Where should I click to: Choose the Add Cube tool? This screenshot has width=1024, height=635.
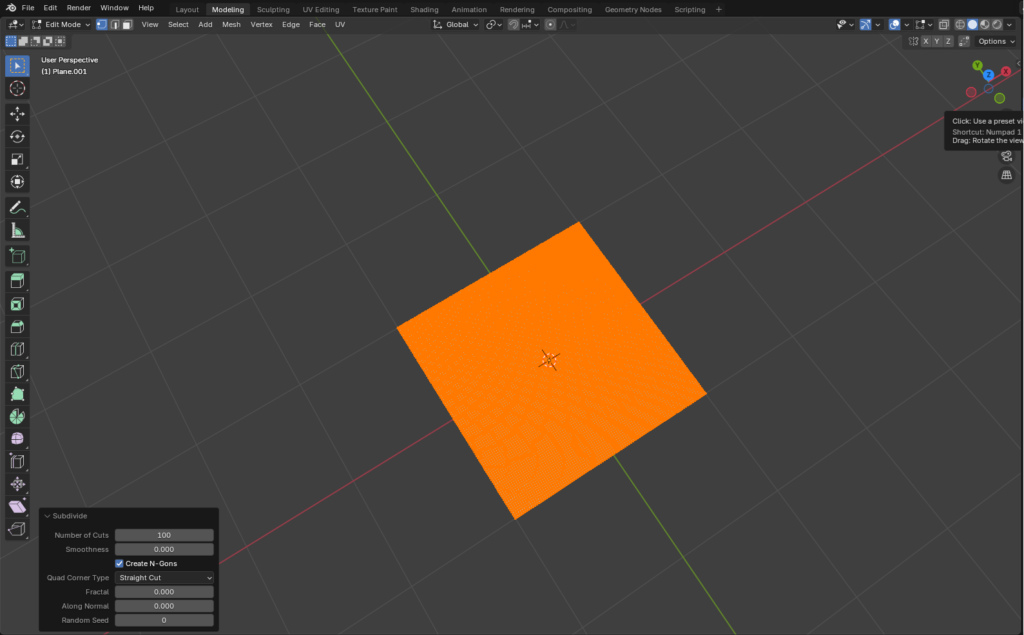(18, 256)
